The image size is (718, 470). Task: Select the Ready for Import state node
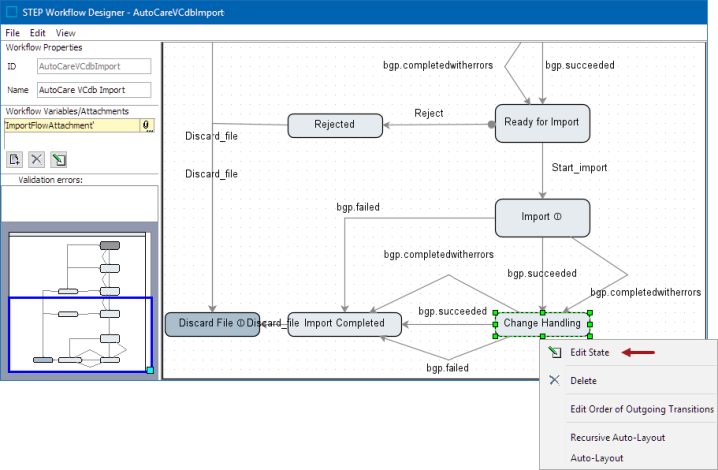(542, 123)
